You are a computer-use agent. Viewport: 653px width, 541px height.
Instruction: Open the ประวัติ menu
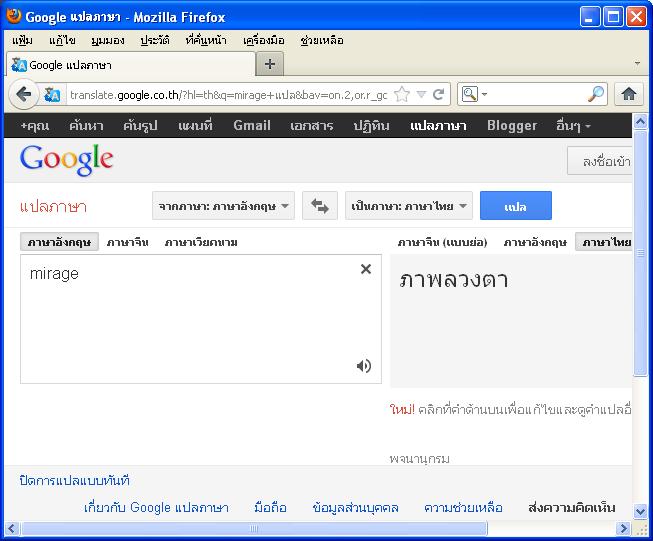click(x=155, y=40)
